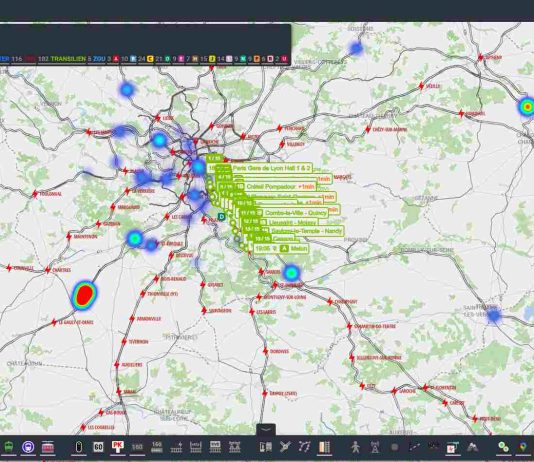Expand the bottom toolbar chevron handle
The height and width of the screenshot is (462, 534).
(x=266, y=429)
